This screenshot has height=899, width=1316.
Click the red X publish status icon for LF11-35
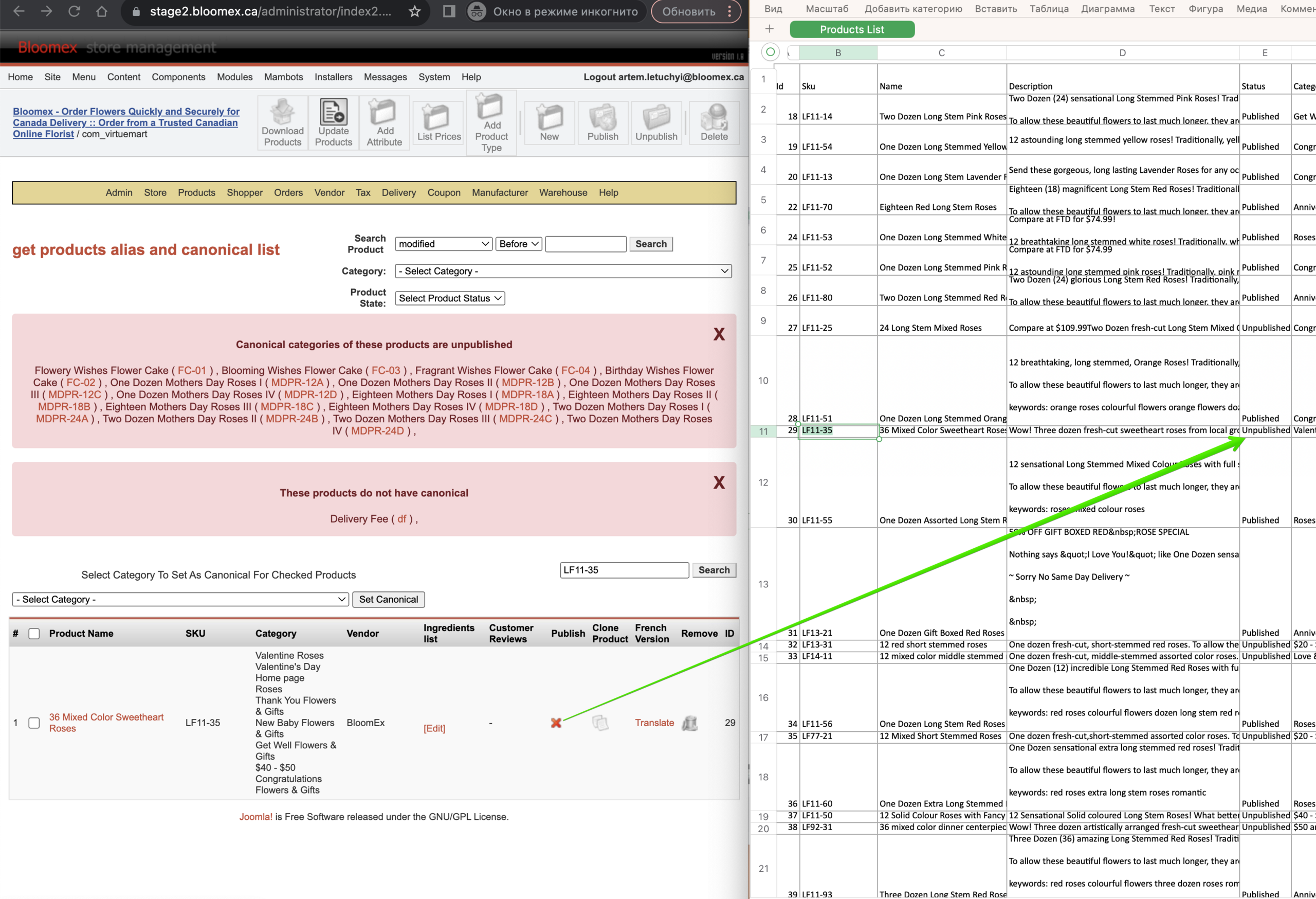coord(556,723)
